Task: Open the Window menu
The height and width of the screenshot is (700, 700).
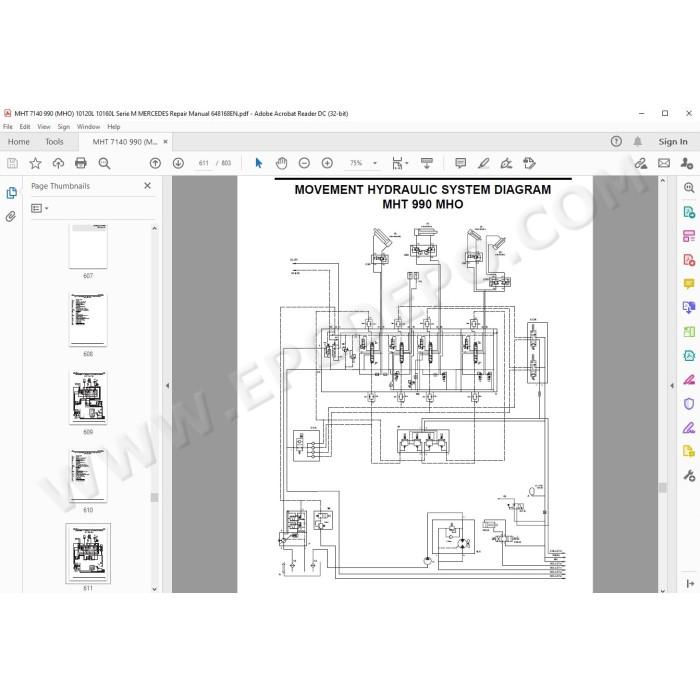Action: [x=88, y=127]
